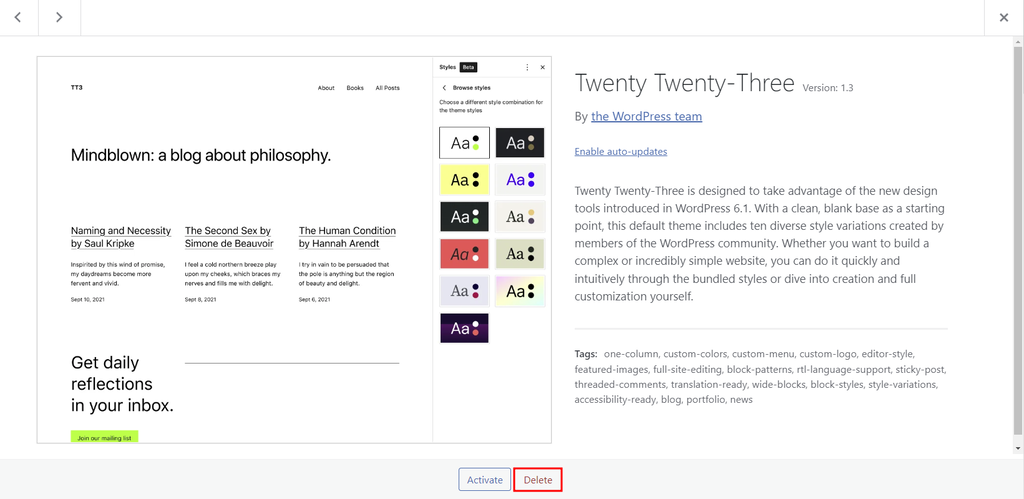
Task: Enable auto-updates for this theme
Action: [620, 151]
